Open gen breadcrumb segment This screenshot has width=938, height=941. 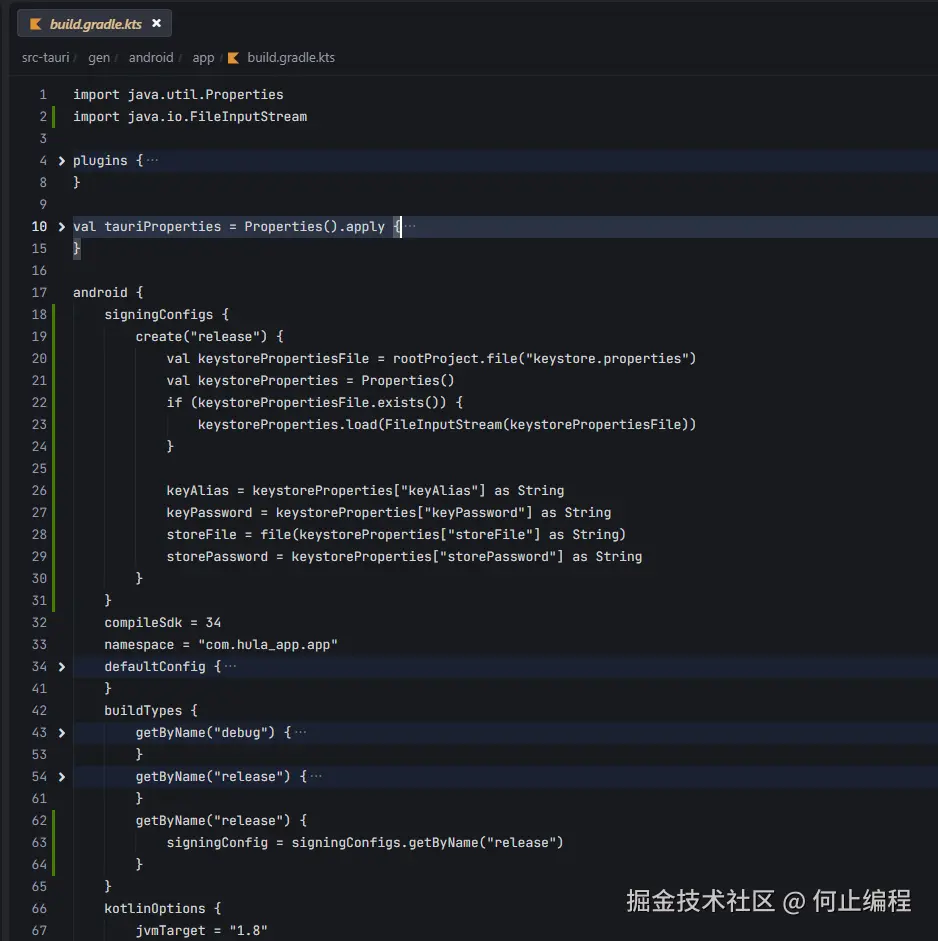click(99, 58)
